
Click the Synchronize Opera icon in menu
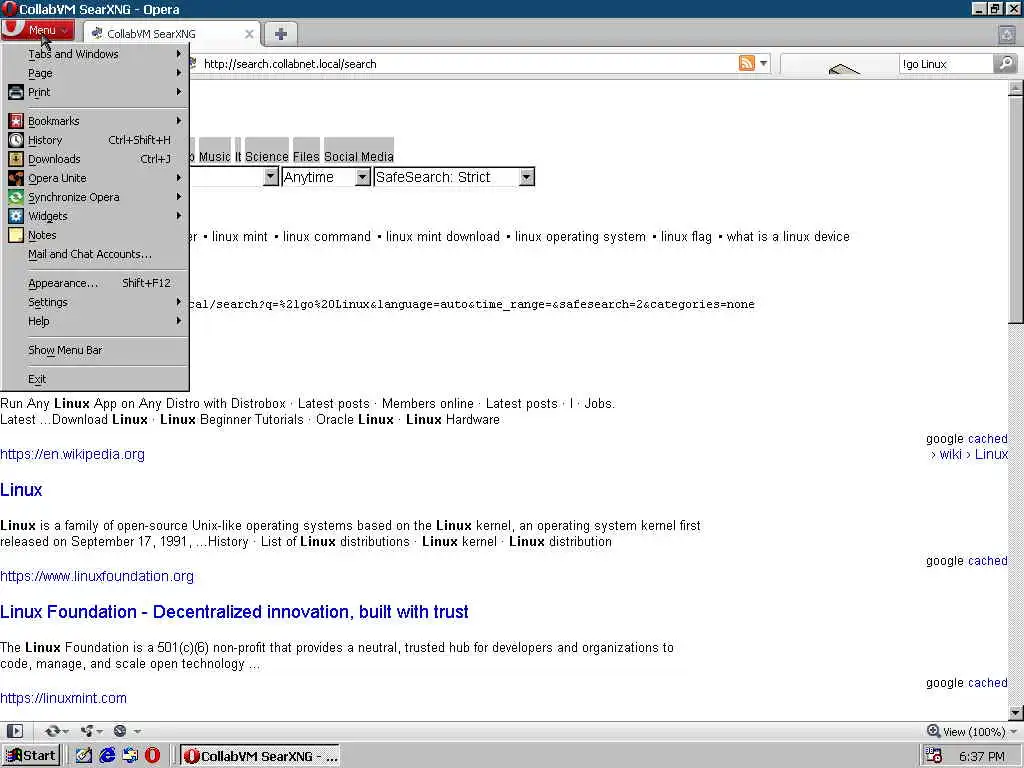[x=16, y=197]
